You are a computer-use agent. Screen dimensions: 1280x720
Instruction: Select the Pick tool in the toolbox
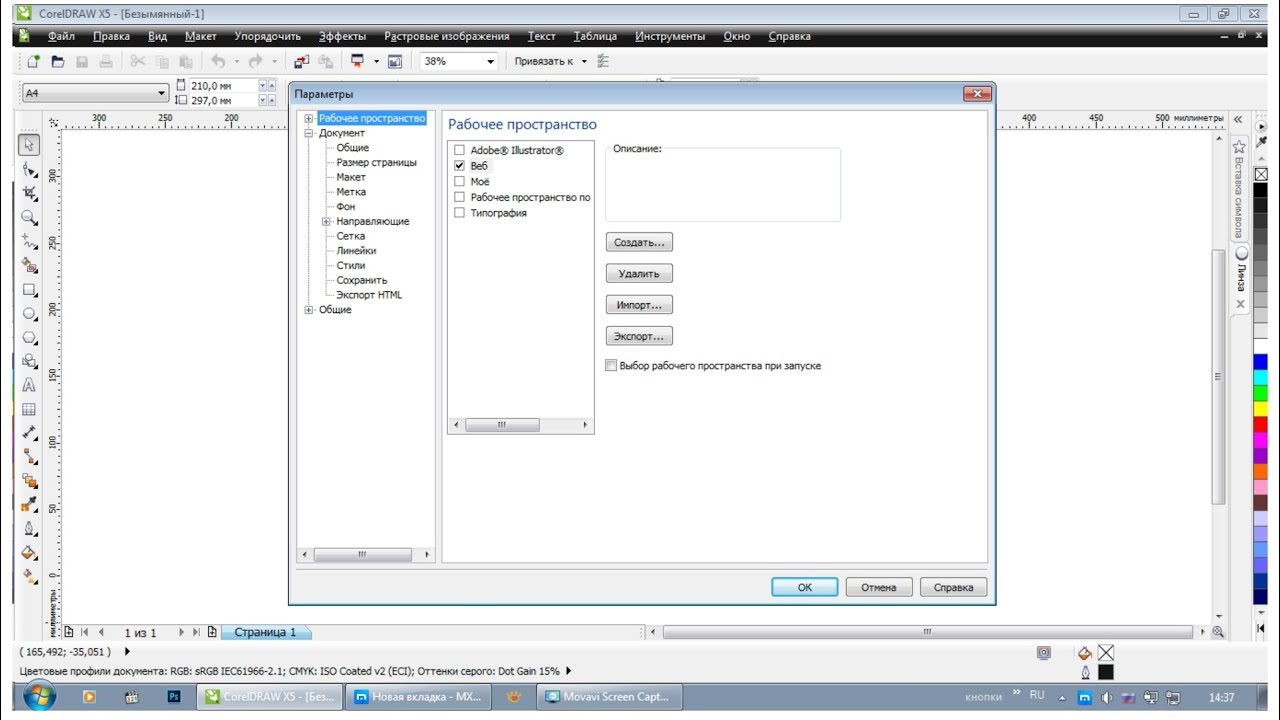[x=29, y=145]
